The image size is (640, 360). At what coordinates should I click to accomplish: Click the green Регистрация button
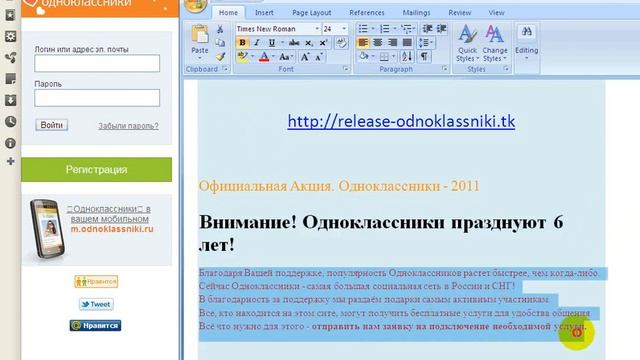pyautogui.click(x=96, y=169)
